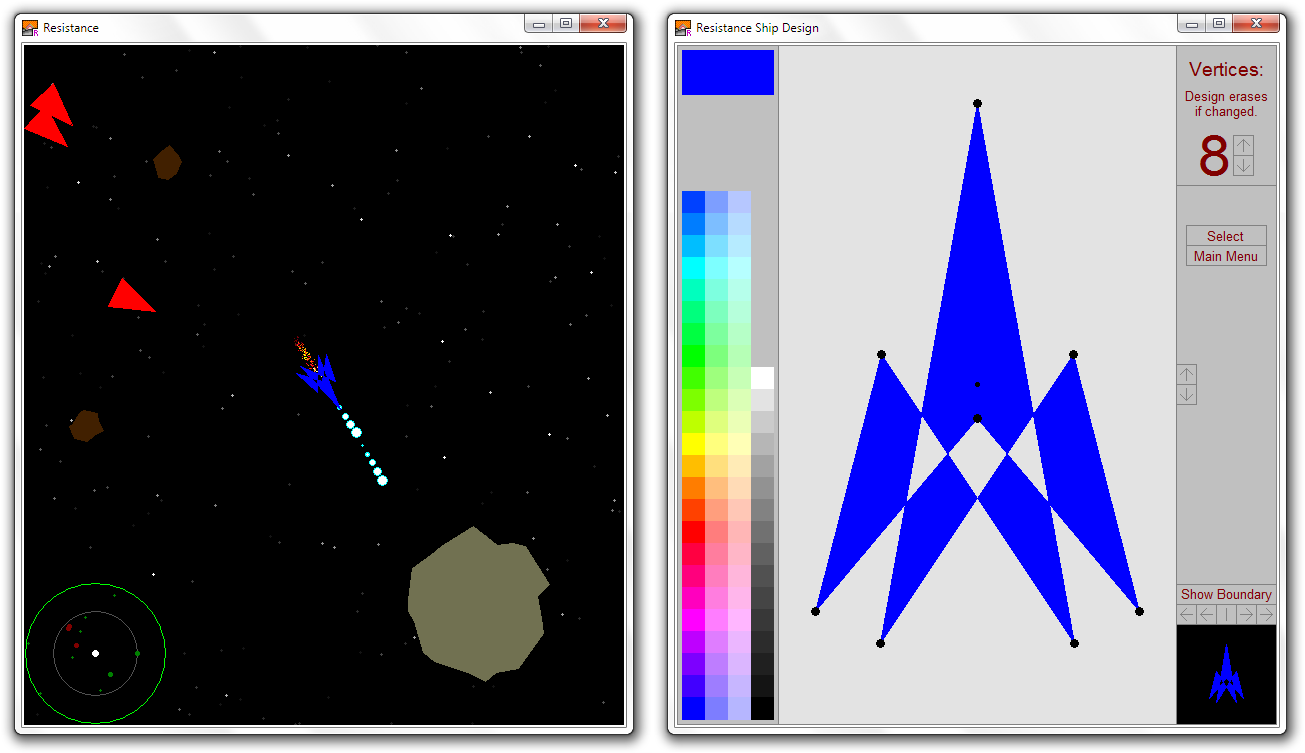
Task: Click the circular radar minimap in Resistance window
Action: click(x=95, y=653)
